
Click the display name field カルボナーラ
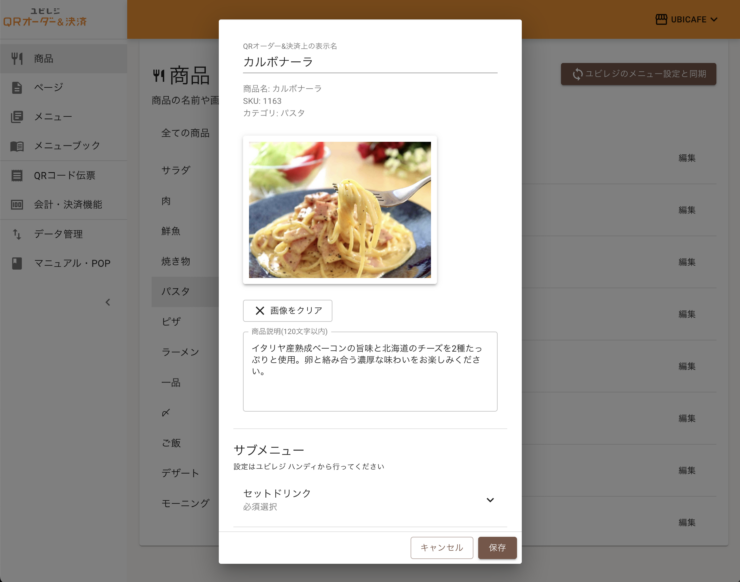pos(369,61)
